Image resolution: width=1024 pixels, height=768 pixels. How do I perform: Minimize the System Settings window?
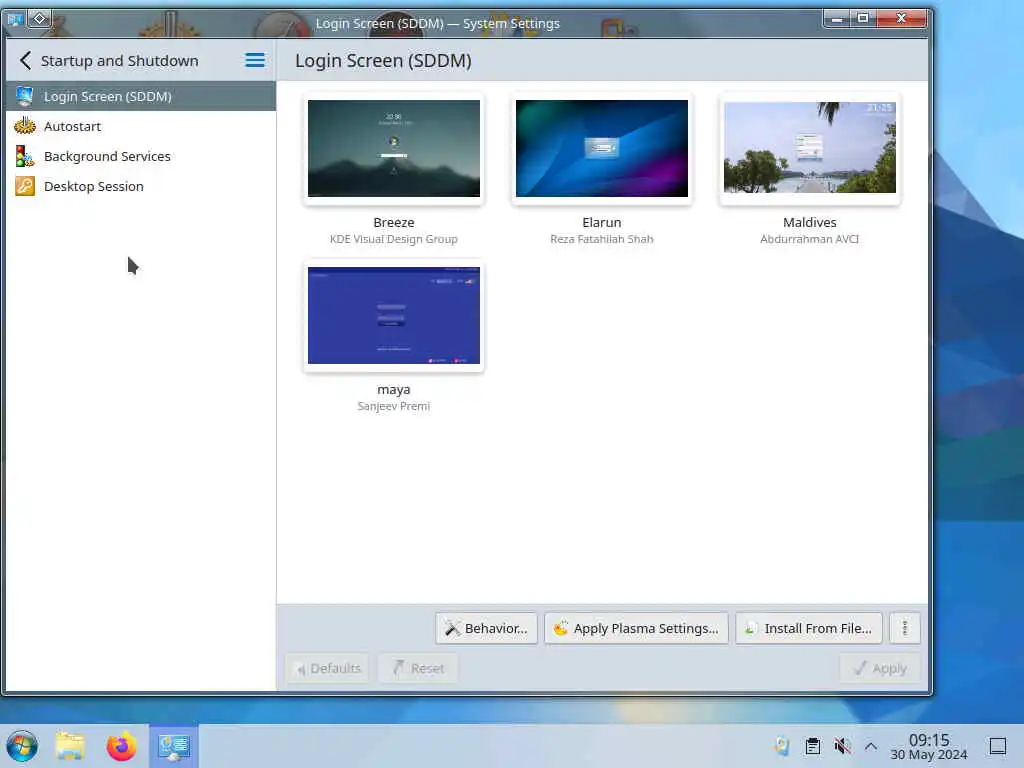tap(837, 18)
